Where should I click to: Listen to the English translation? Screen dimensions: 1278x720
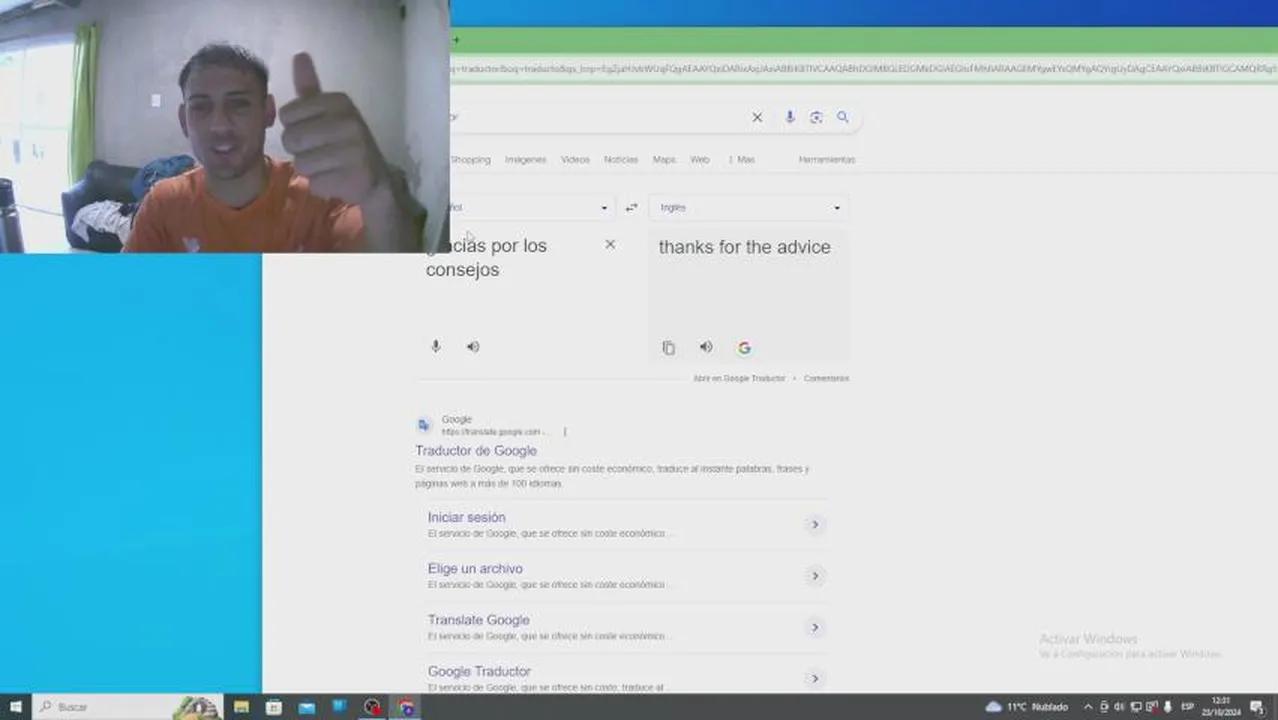[x=706, y=347]
